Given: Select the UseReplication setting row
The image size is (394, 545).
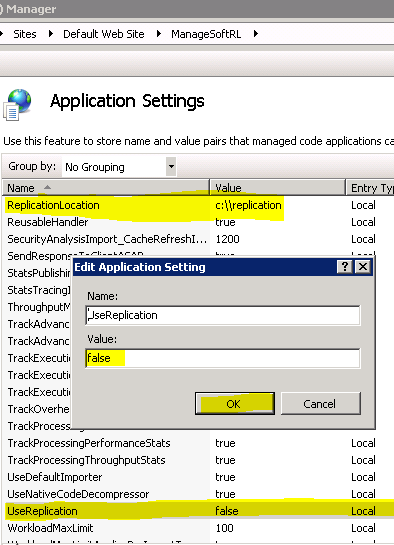Looking at the screenshot, I should (198, 511).
